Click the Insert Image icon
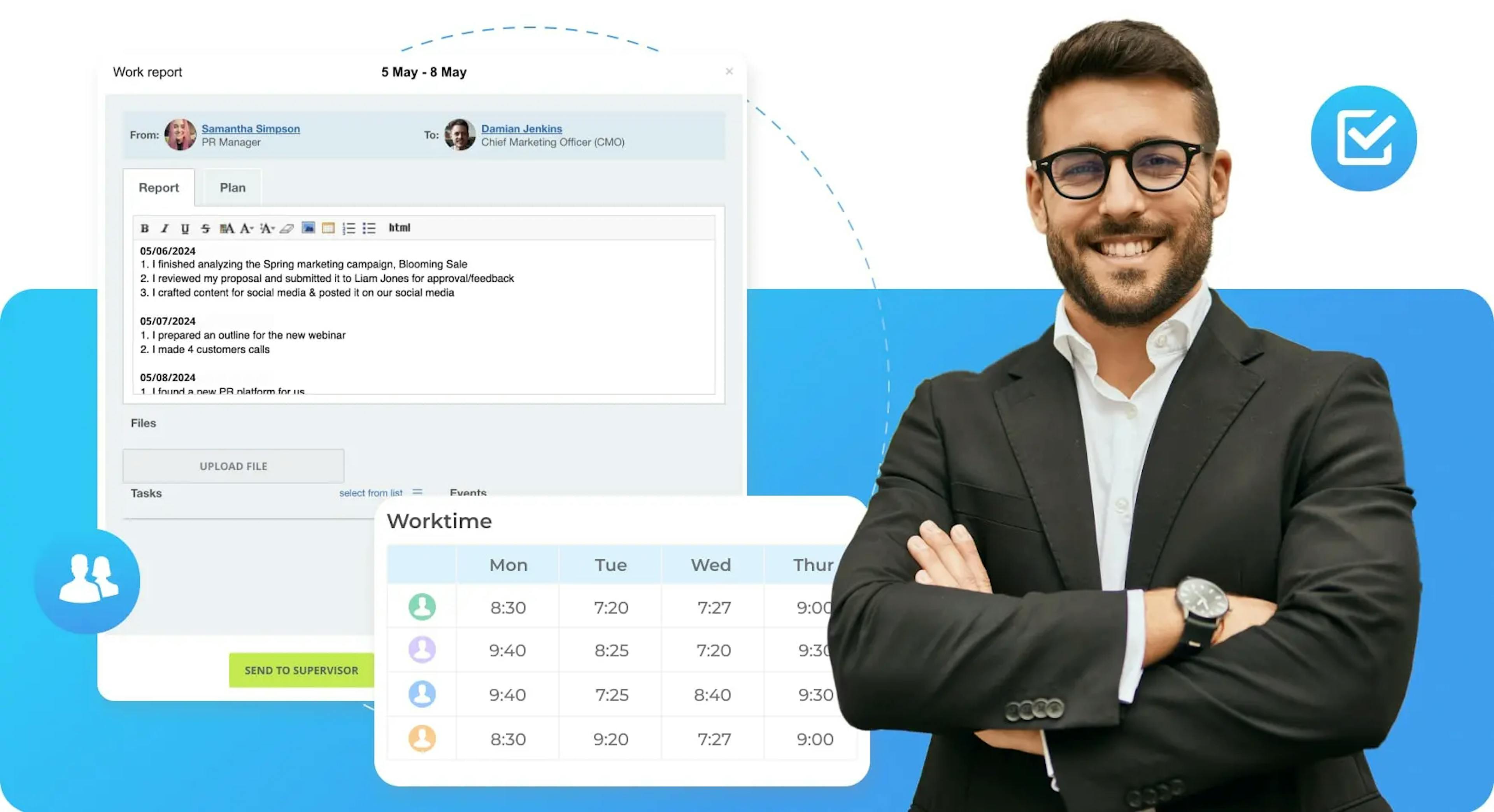 coord(309,228)
